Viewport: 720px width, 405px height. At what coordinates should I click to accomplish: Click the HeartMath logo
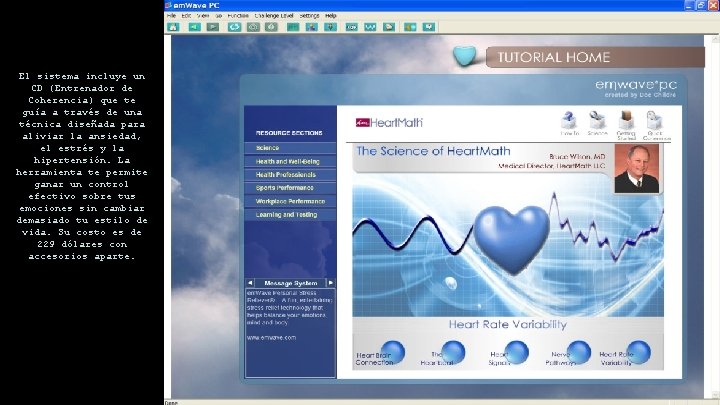(x=389, y=123)
